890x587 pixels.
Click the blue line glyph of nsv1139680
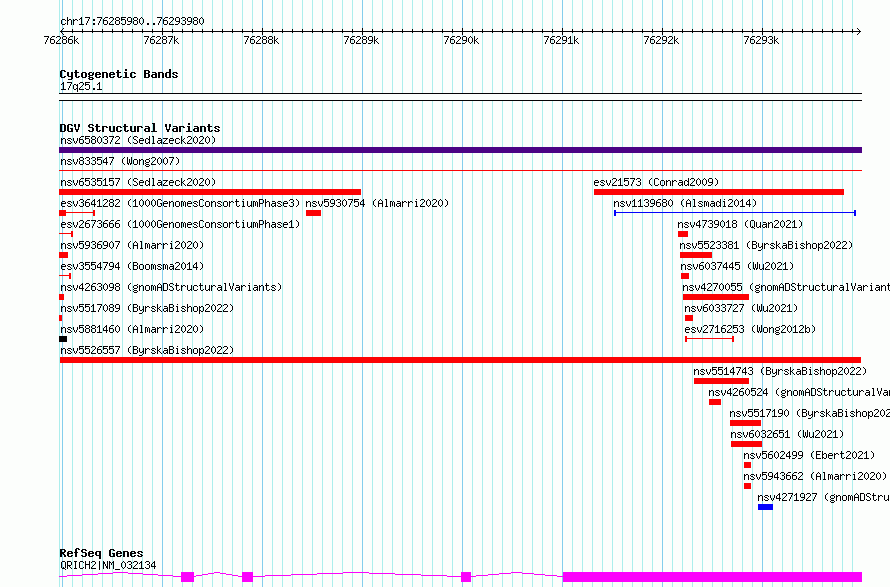[x=735, y=213]
